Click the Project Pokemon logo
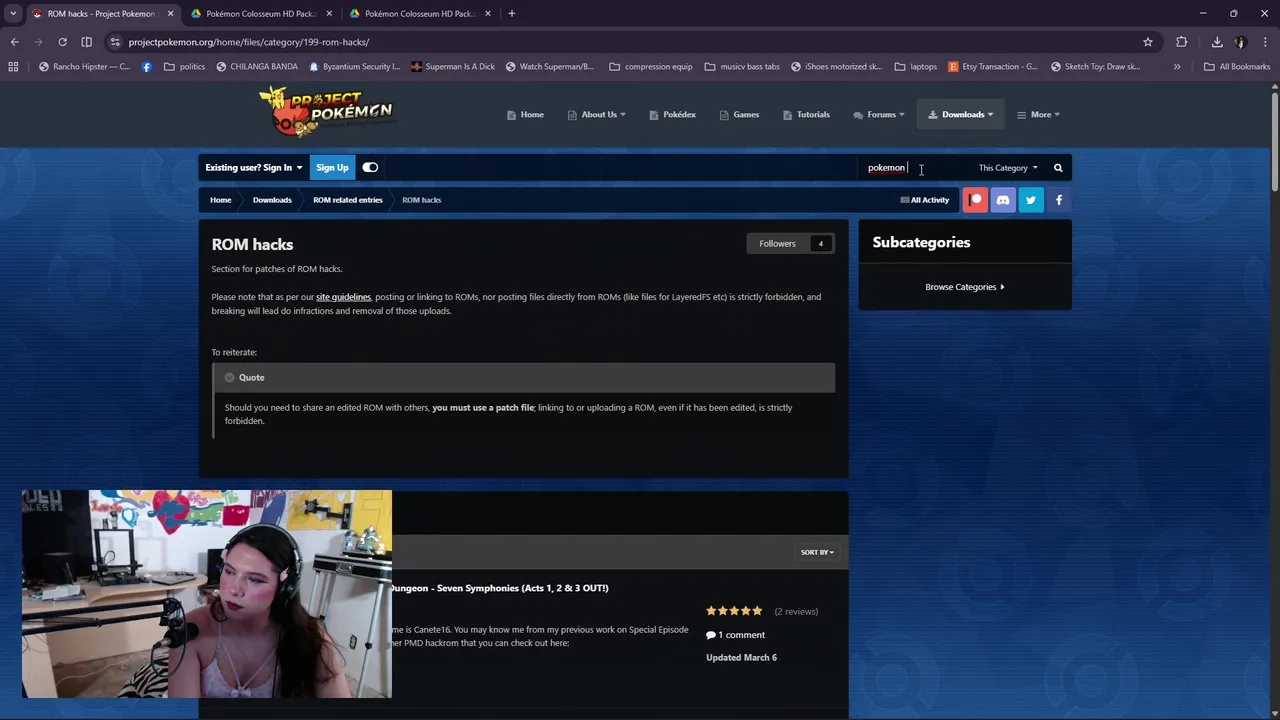1280x720 pixels. point(326,111)
